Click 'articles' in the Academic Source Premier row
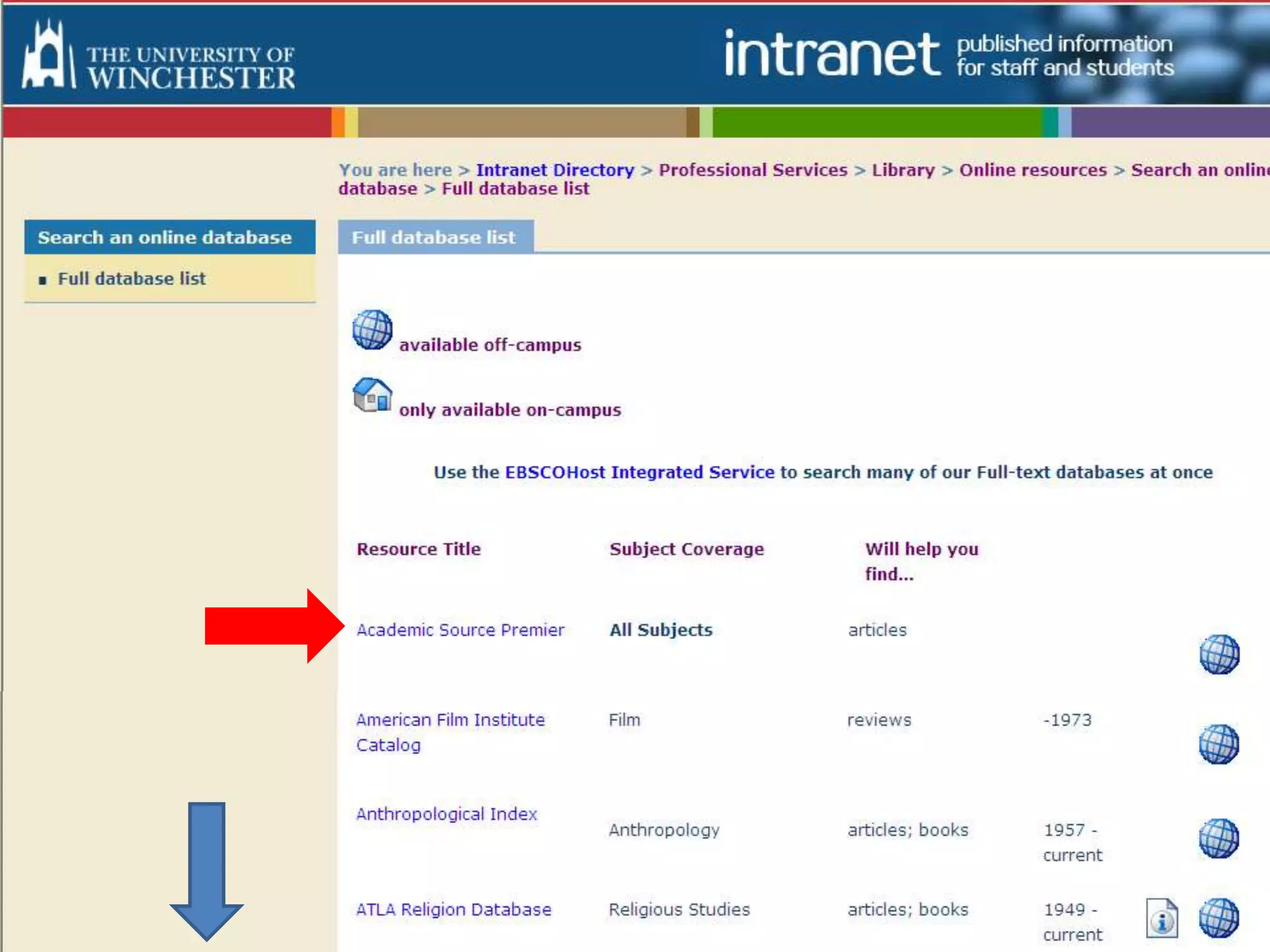Viewport: 1270px width, 952px height. click(877, 630)
